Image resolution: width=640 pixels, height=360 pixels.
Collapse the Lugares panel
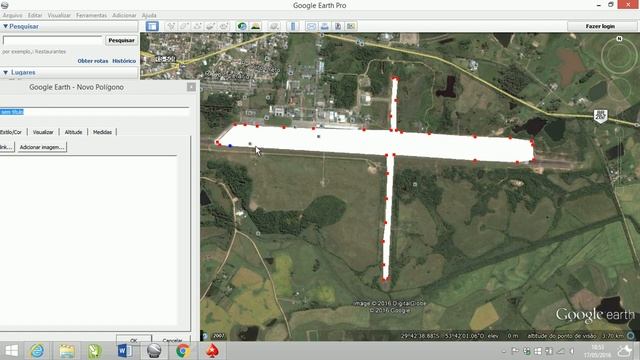5,72
